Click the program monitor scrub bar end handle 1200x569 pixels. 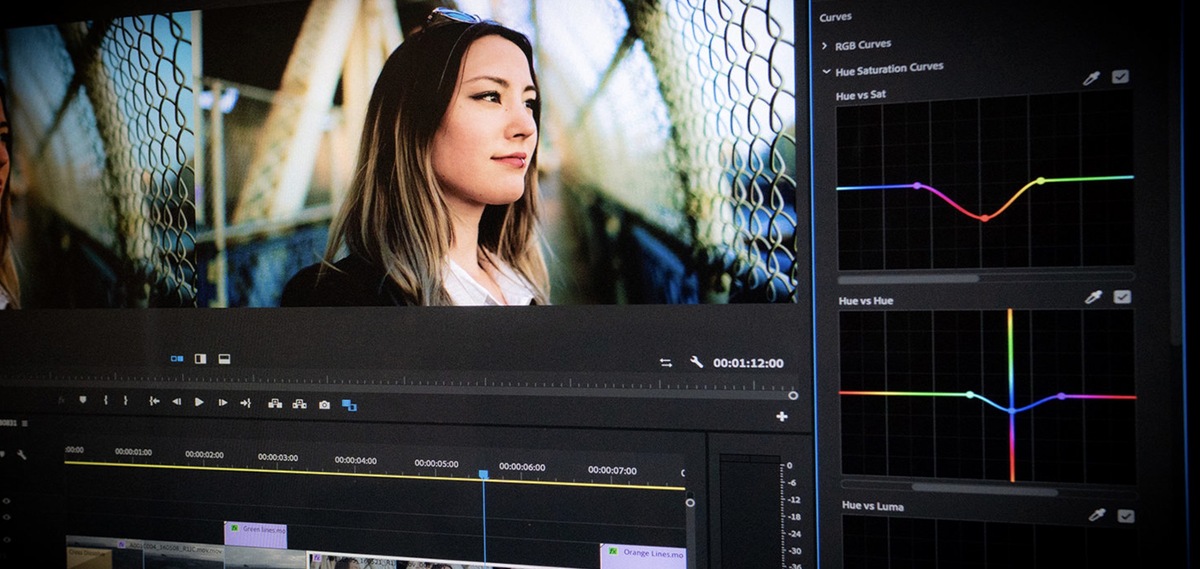[792, 395]
